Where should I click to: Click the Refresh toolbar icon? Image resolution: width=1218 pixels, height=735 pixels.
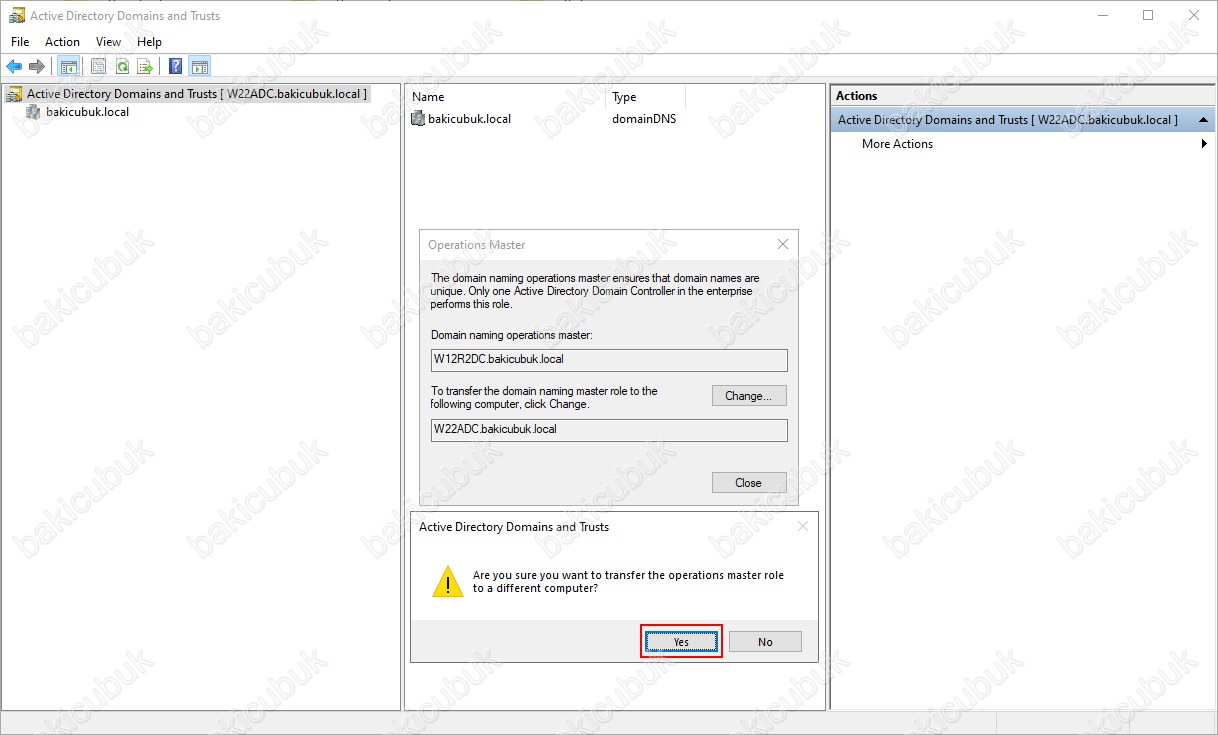pos(122,67)
